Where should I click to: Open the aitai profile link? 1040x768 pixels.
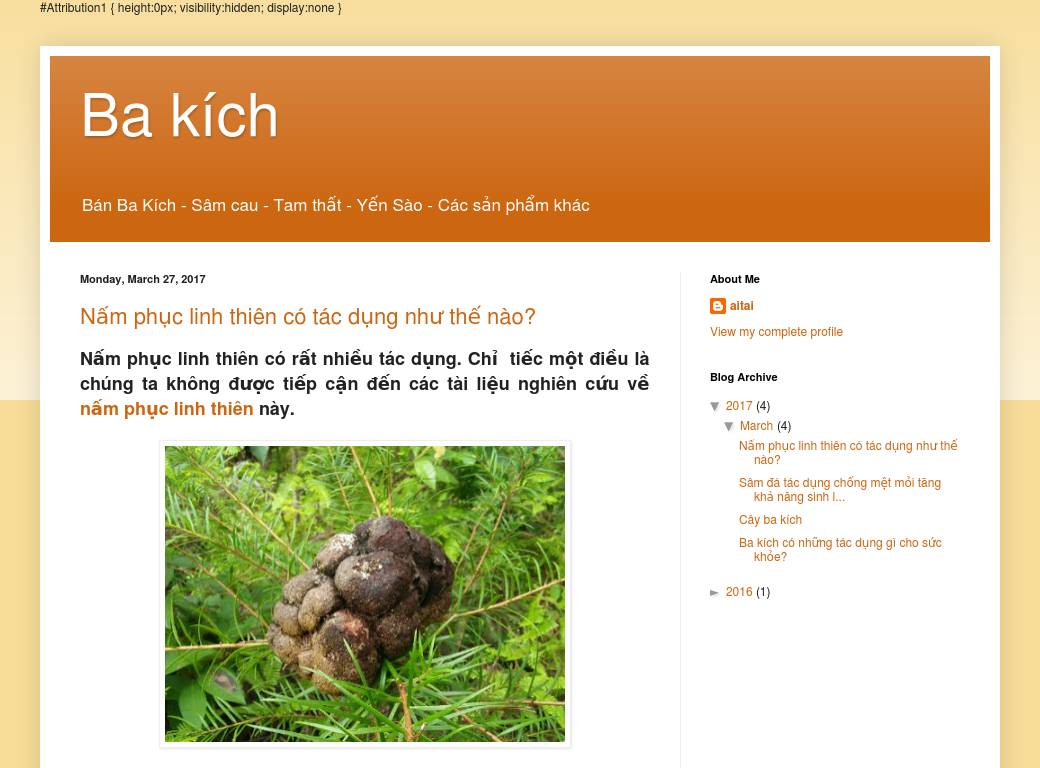click(741, 306)
